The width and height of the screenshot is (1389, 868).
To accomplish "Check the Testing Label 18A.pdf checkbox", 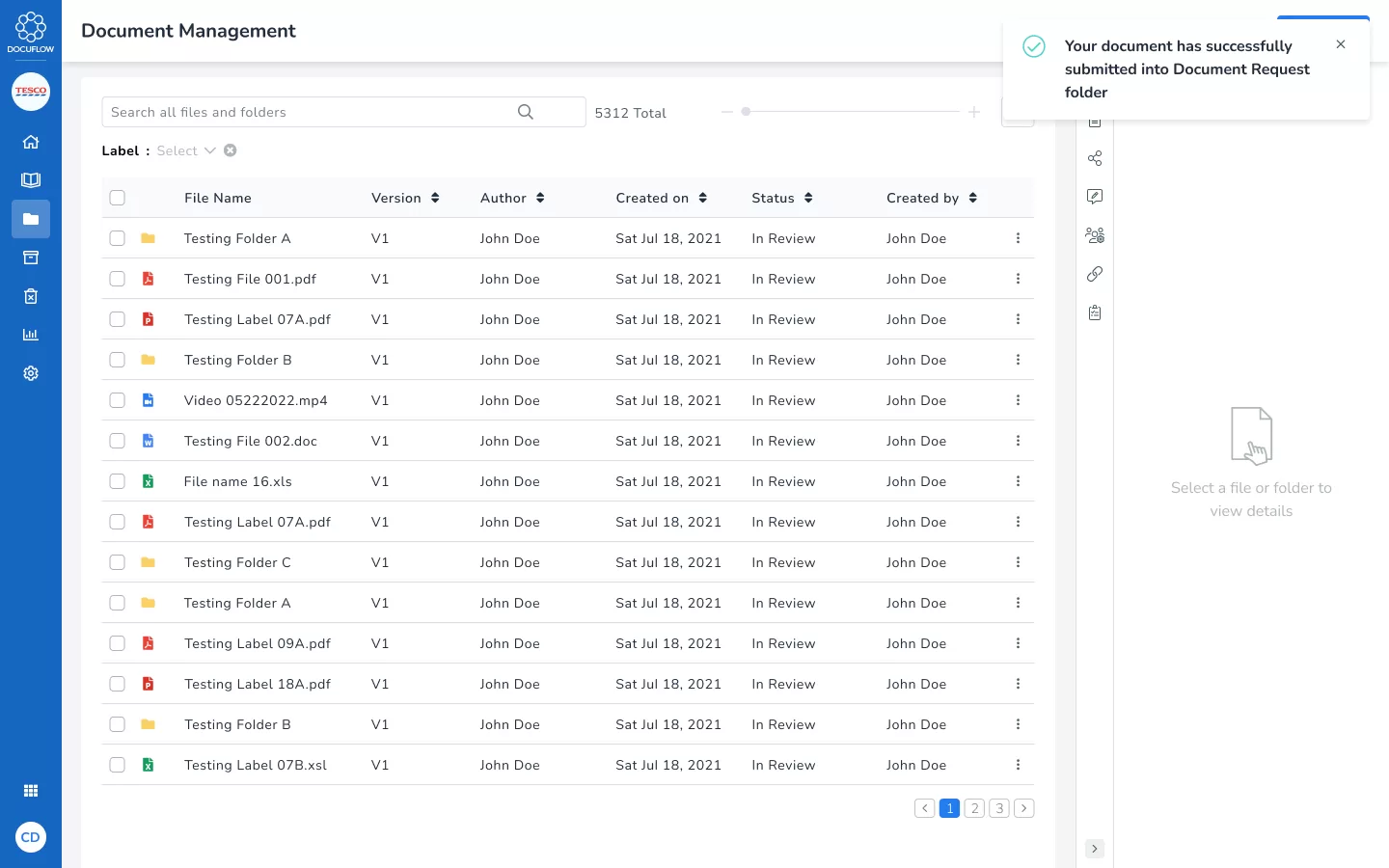I will (x=118, y=684).
